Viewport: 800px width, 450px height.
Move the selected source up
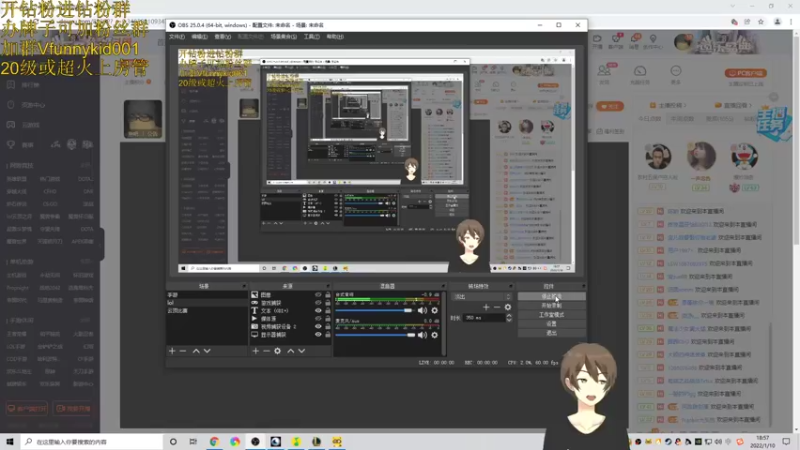(291, 351)
